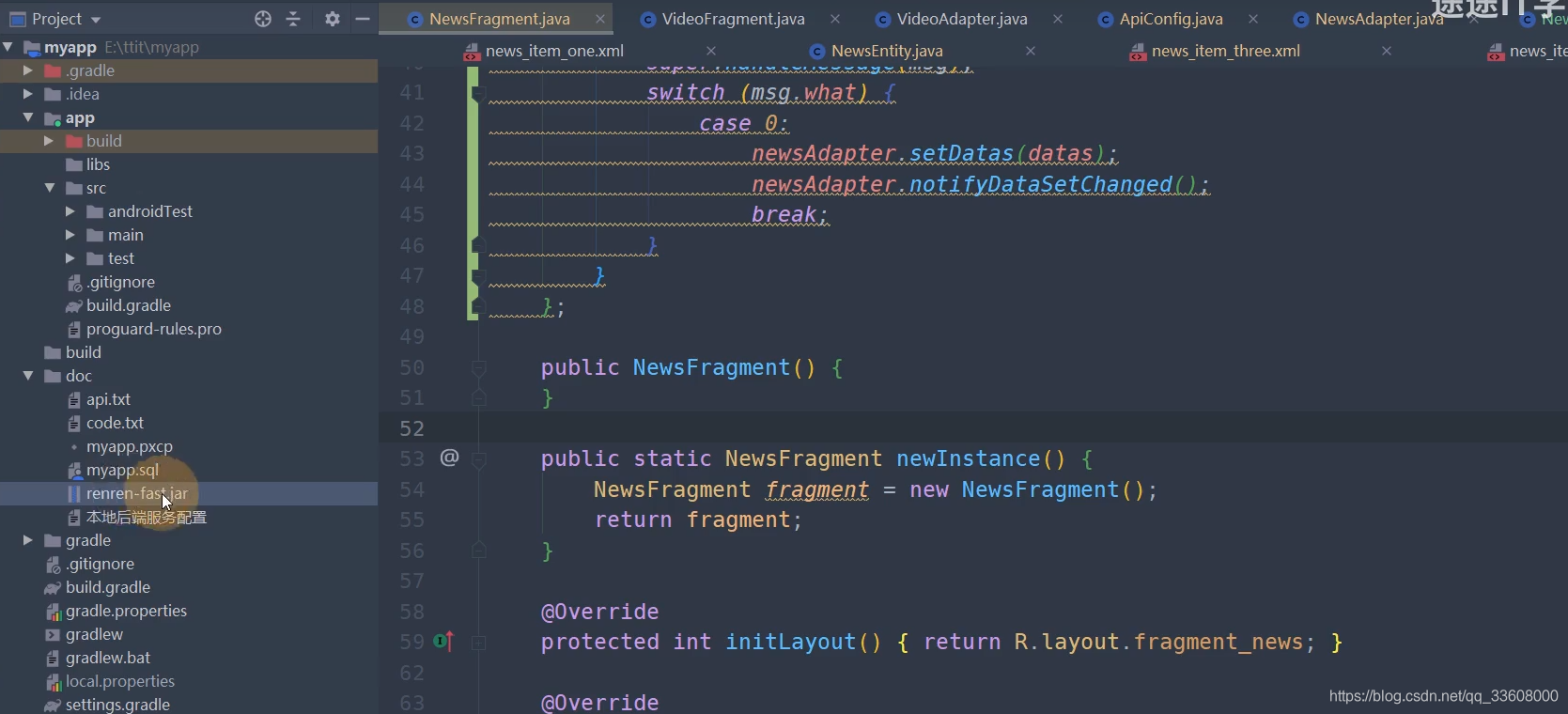Click the @ annotation gutter icon at line 53
Image resolution: width=1568 pixels, height=714 pixels.
(x=449, y=458)
